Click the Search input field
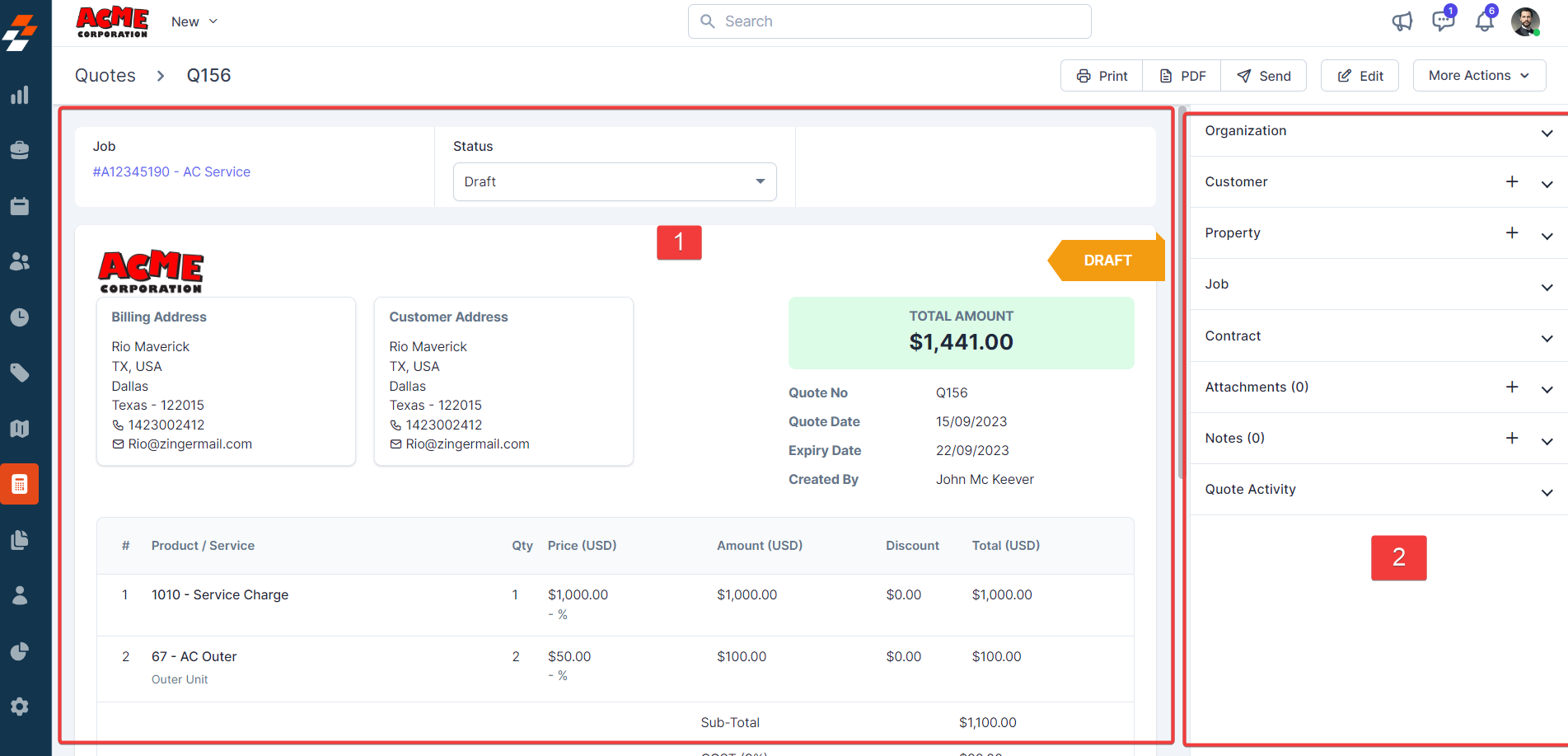This screenshot has height=756, width=1568. tap(890, 21)
